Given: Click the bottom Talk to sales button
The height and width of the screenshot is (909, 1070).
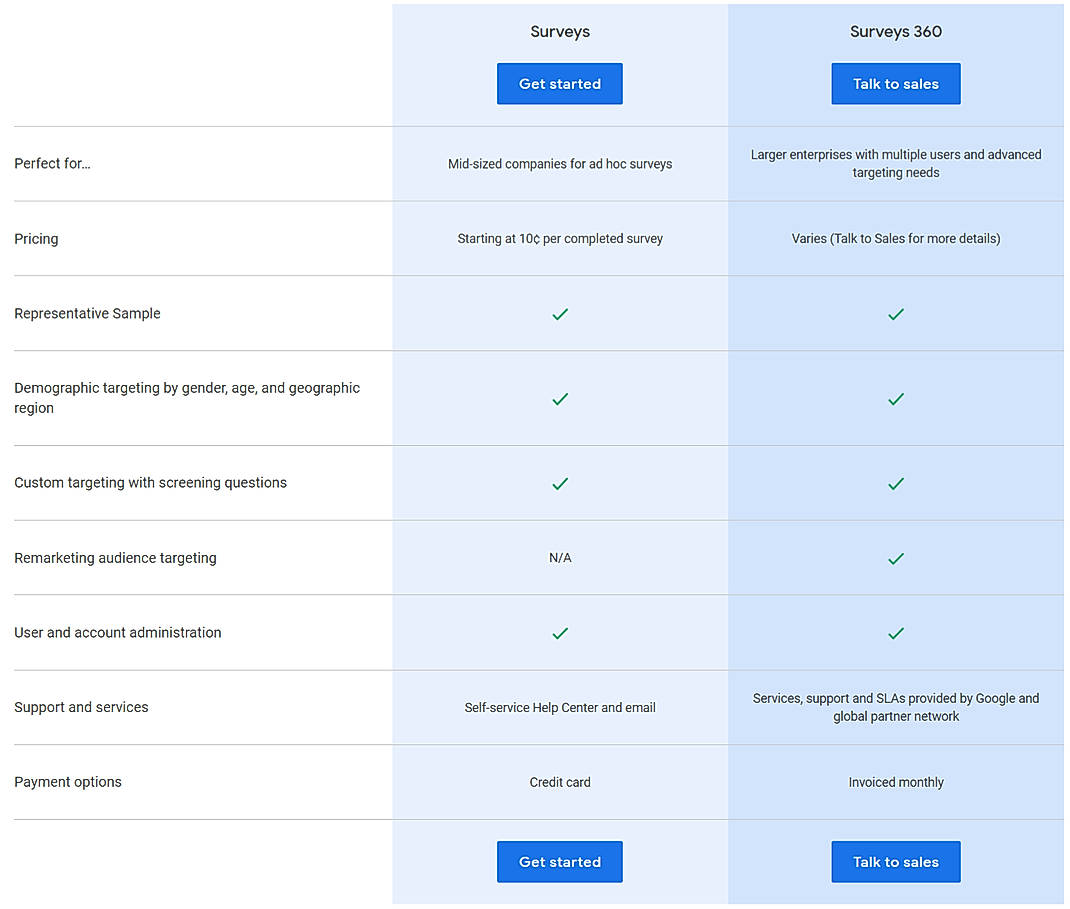Looking at the screenshot, I should pos(895,862).
